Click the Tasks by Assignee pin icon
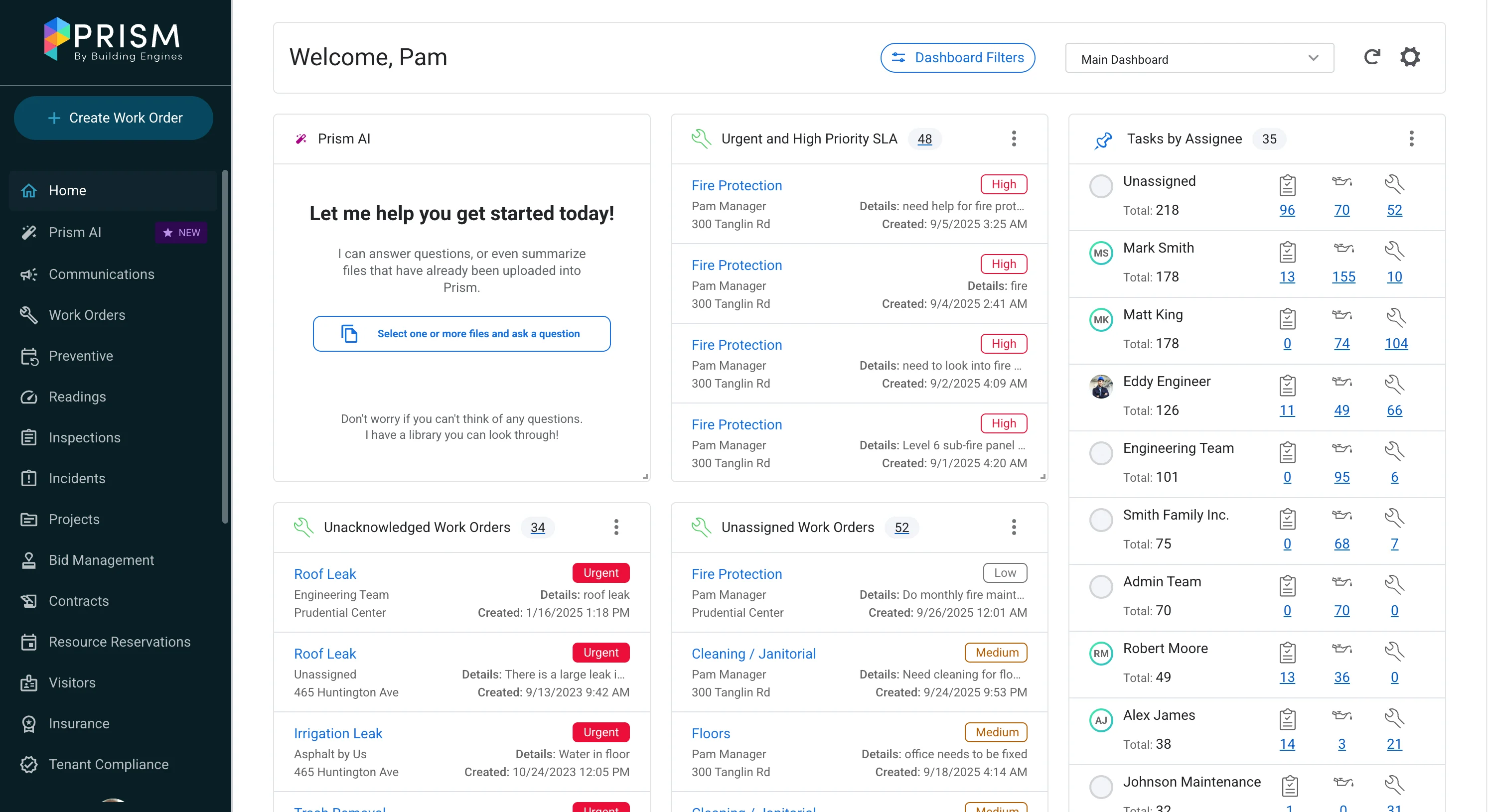The width and height of the screenshot is (1488, 812). [1103, 139]
